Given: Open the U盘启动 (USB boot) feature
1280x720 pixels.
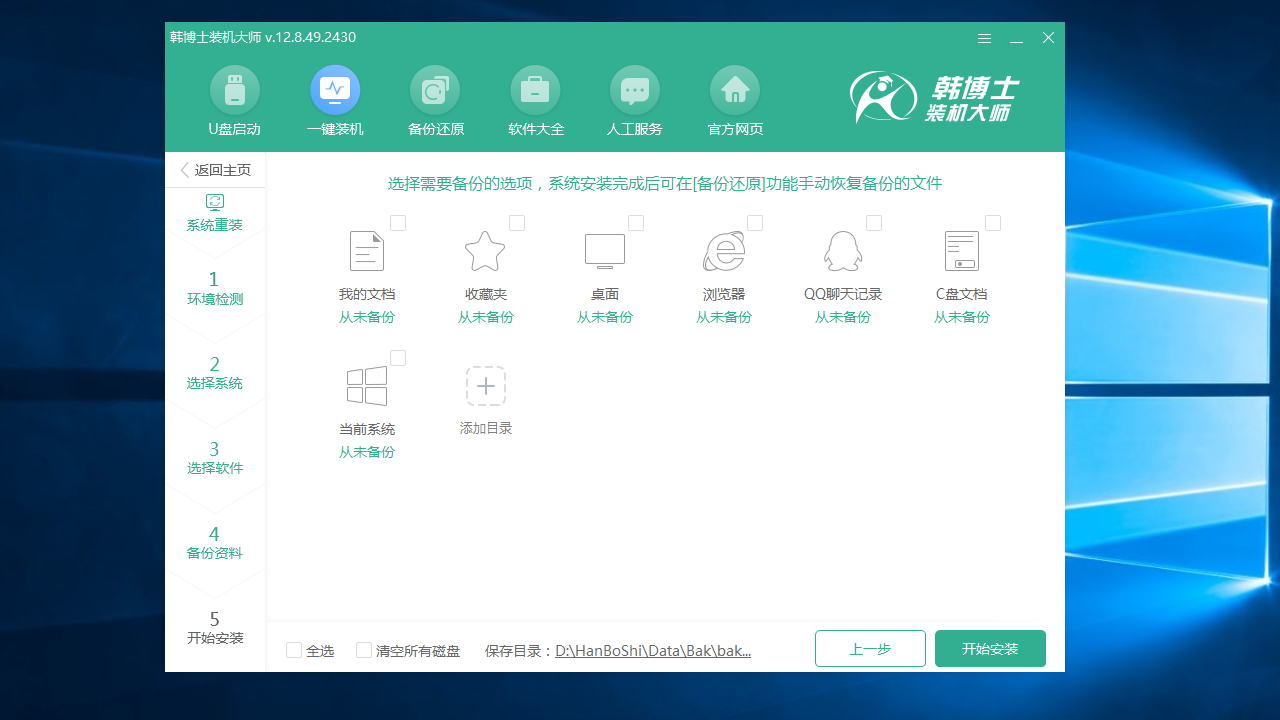Looking at the screenshot, I should click(x=234, y=99).
